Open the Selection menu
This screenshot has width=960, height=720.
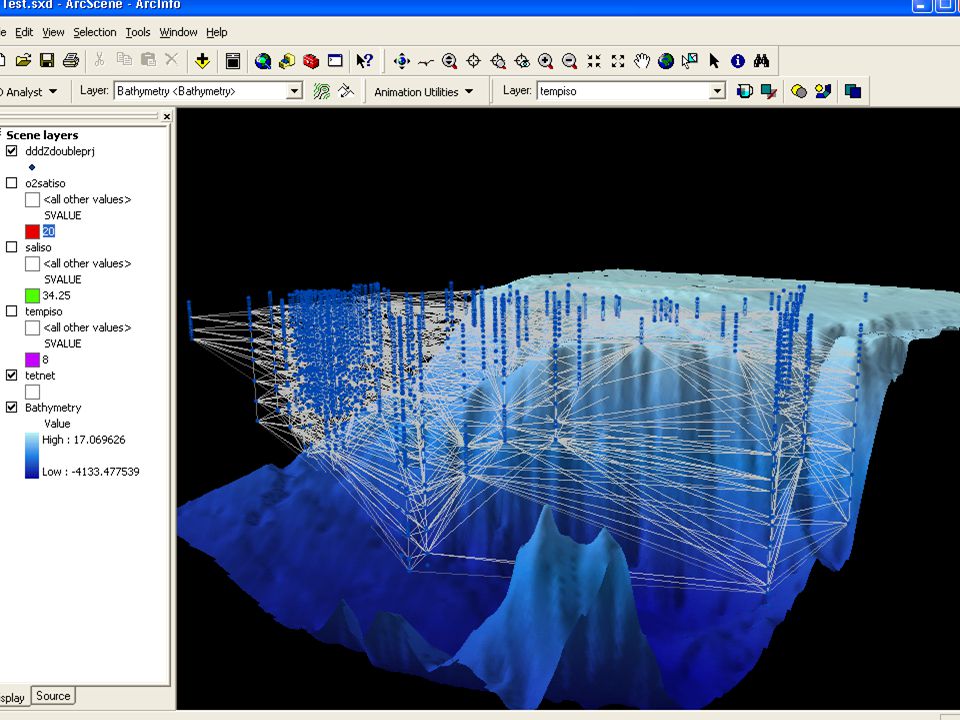(94, 32)
